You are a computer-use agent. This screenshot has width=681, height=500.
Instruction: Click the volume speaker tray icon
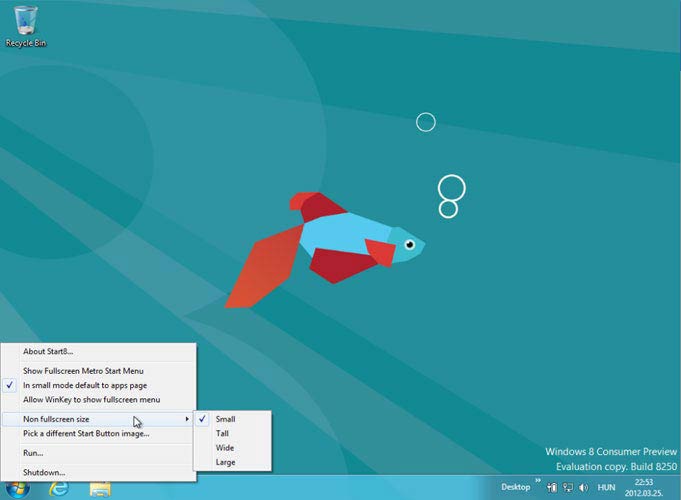(x=583, y=487)
